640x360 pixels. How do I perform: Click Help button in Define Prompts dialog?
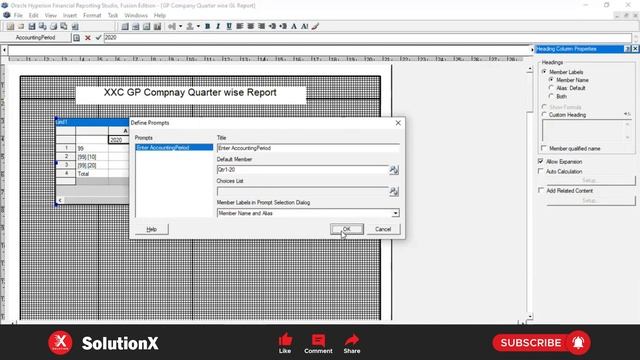point(151,229)
